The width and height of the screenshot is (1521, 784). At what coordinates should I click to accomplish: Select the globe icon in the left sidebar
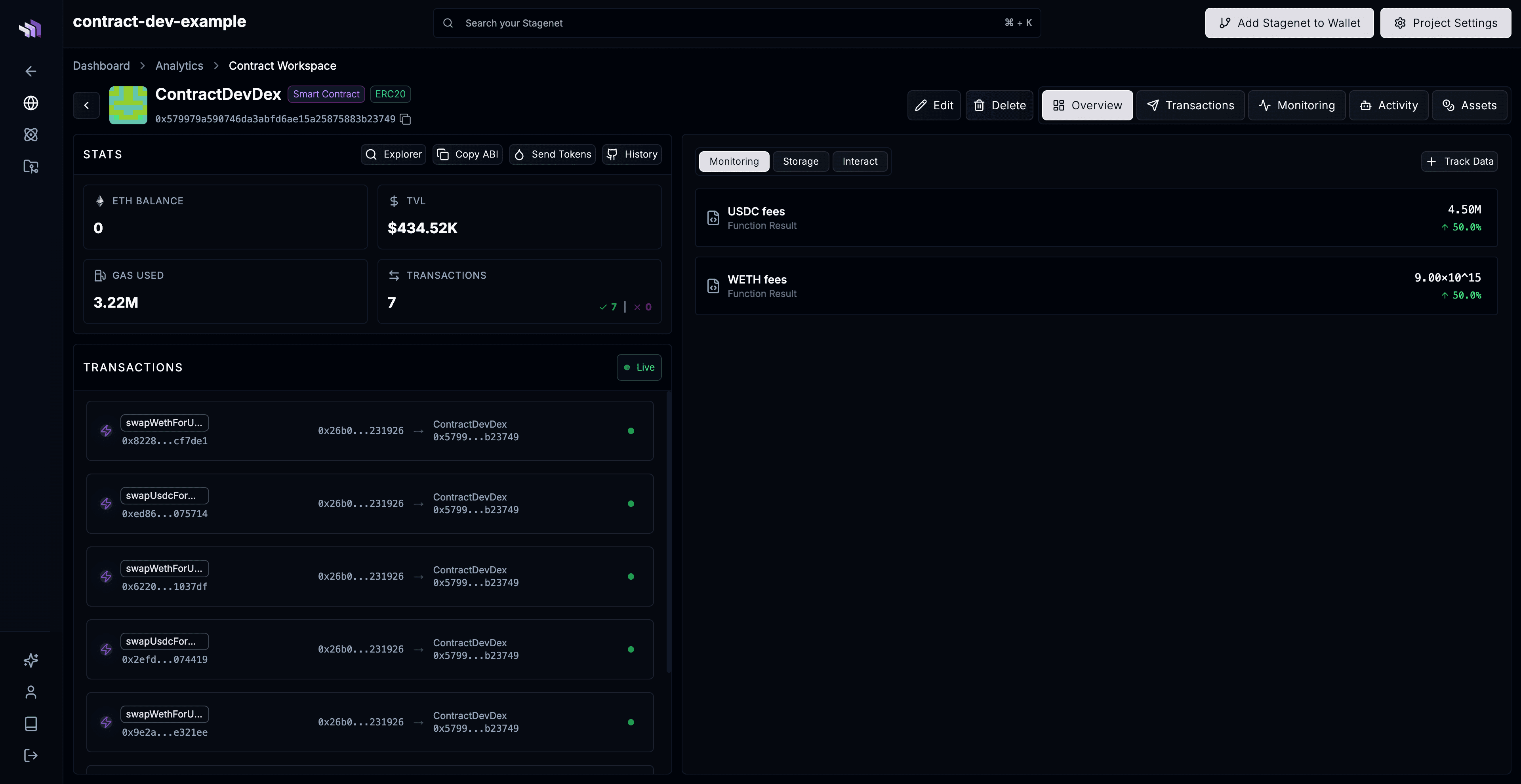pos(30,103)
